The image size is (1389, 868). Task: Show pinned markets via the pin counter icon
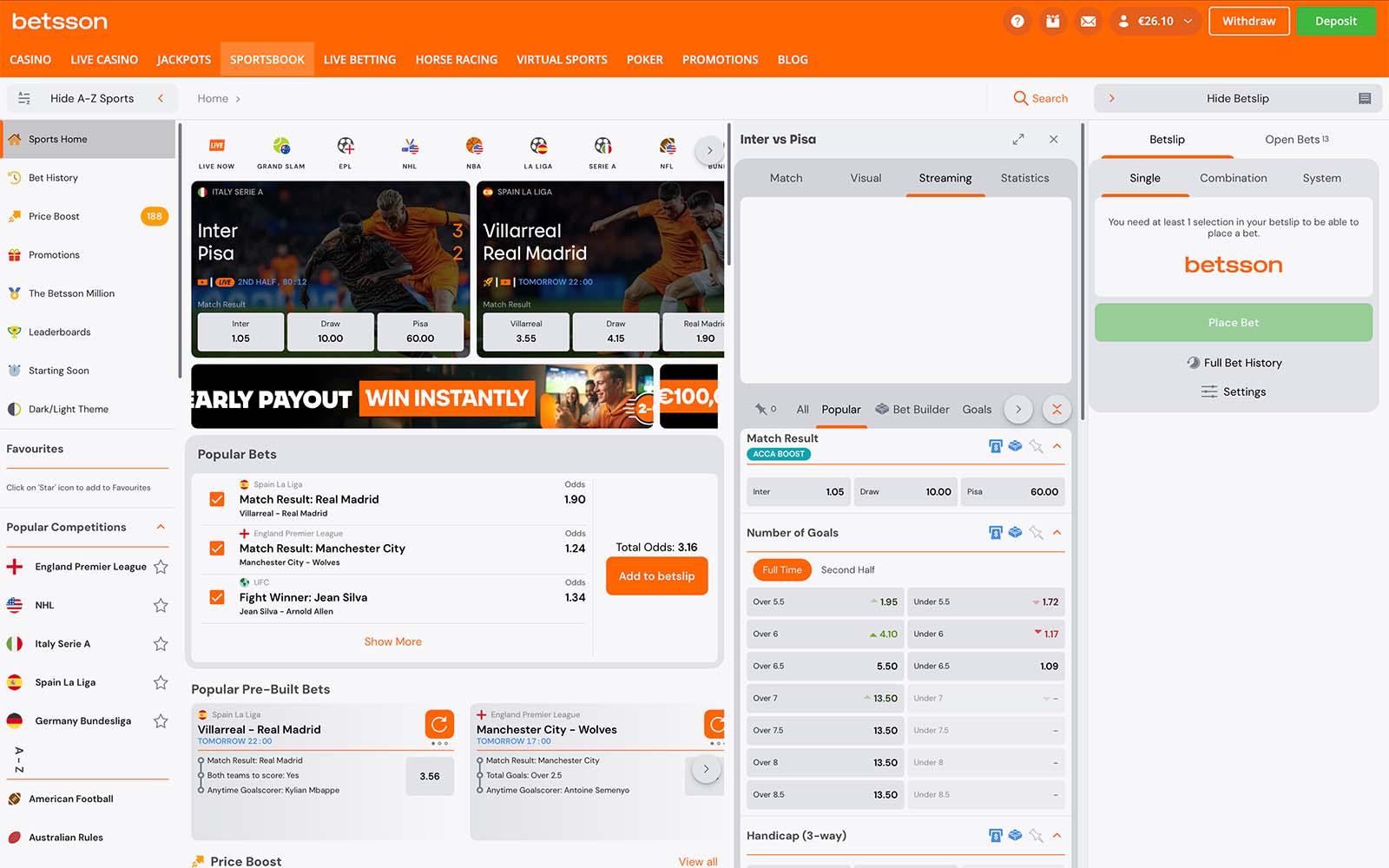pos(765,409)
